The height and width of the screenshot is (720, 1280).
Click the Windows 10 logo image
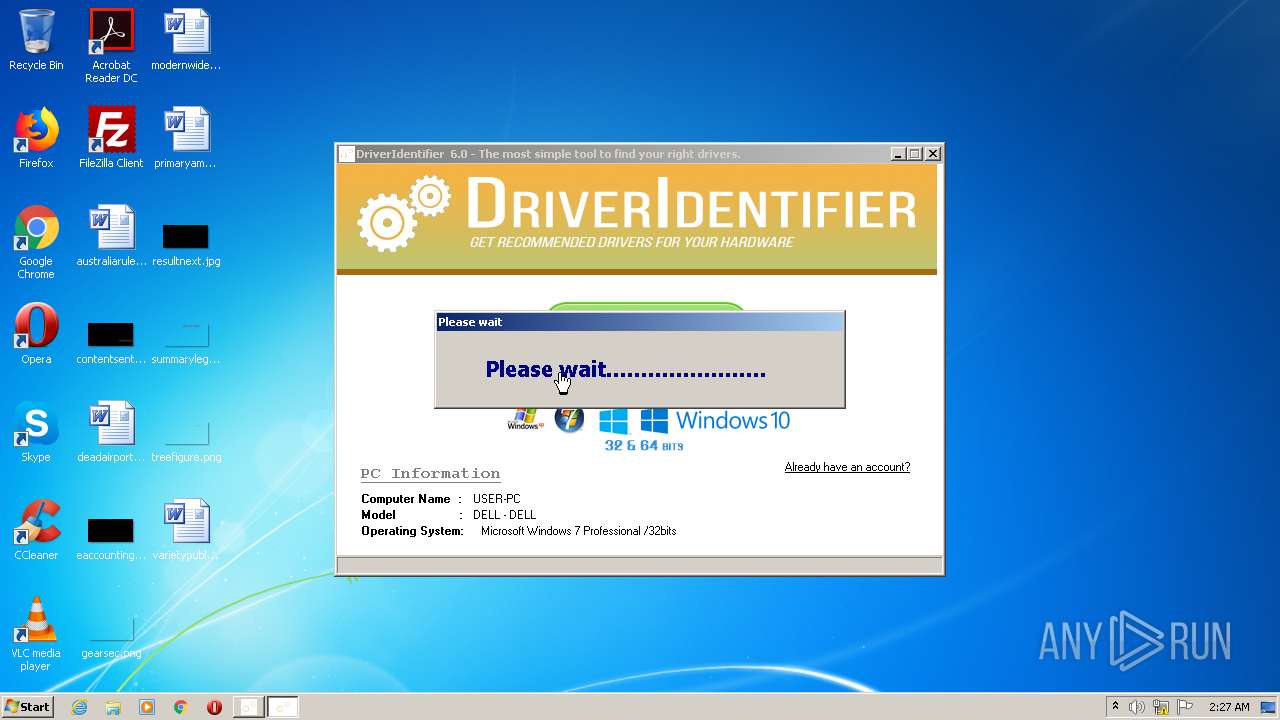pyautogui.click(x=715, y=420)
